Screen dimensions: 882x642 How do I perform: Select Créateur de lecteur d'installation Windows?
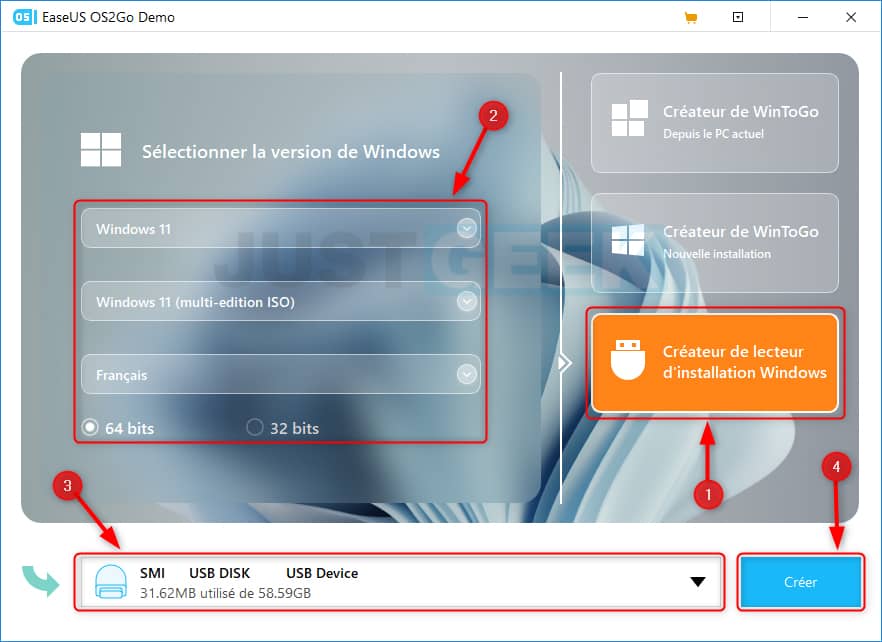(714, 363)
